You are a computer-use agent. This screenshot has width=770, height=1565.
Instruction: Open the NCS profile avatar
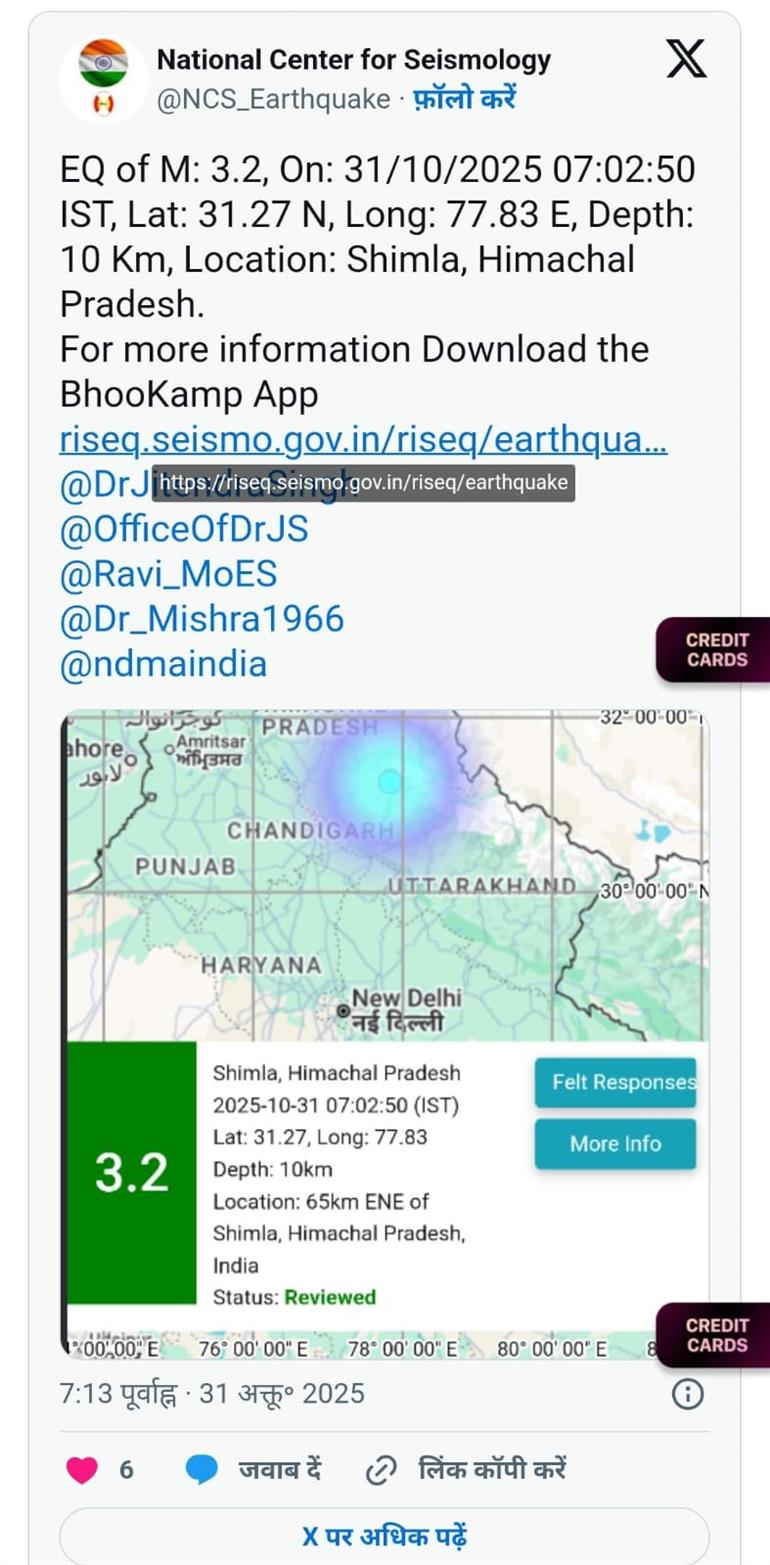104,79
